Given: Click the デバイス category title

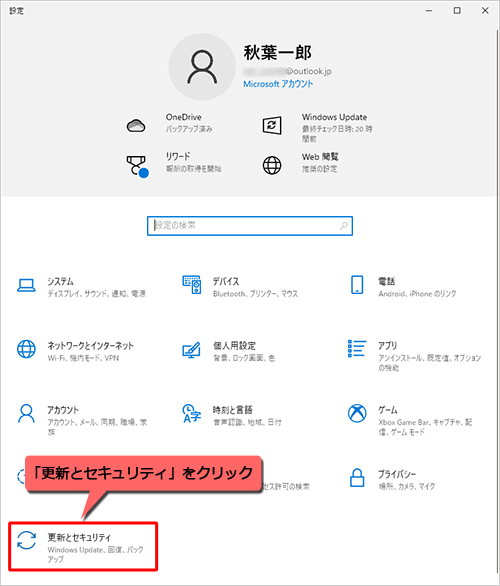Looking at the screenshot, I should point(226,281).
